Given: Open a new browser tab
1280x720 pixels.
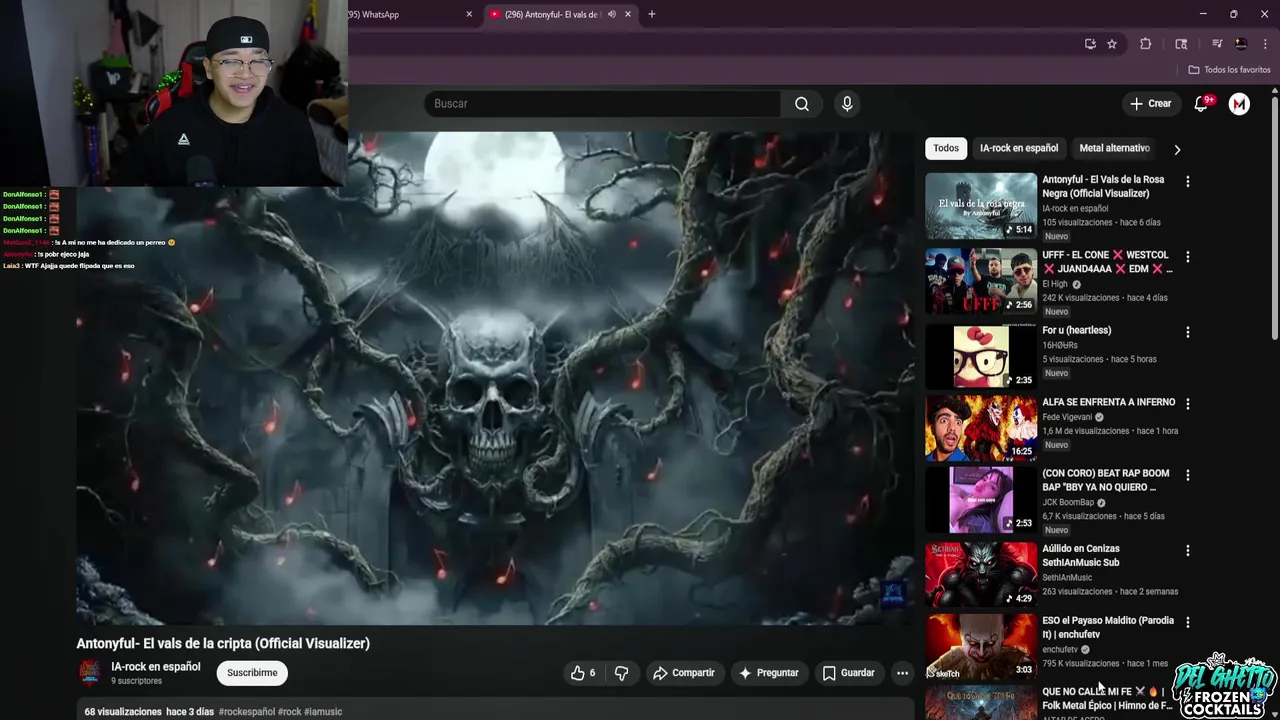Looking at the screenshot, I should click(x=651, y=14).
